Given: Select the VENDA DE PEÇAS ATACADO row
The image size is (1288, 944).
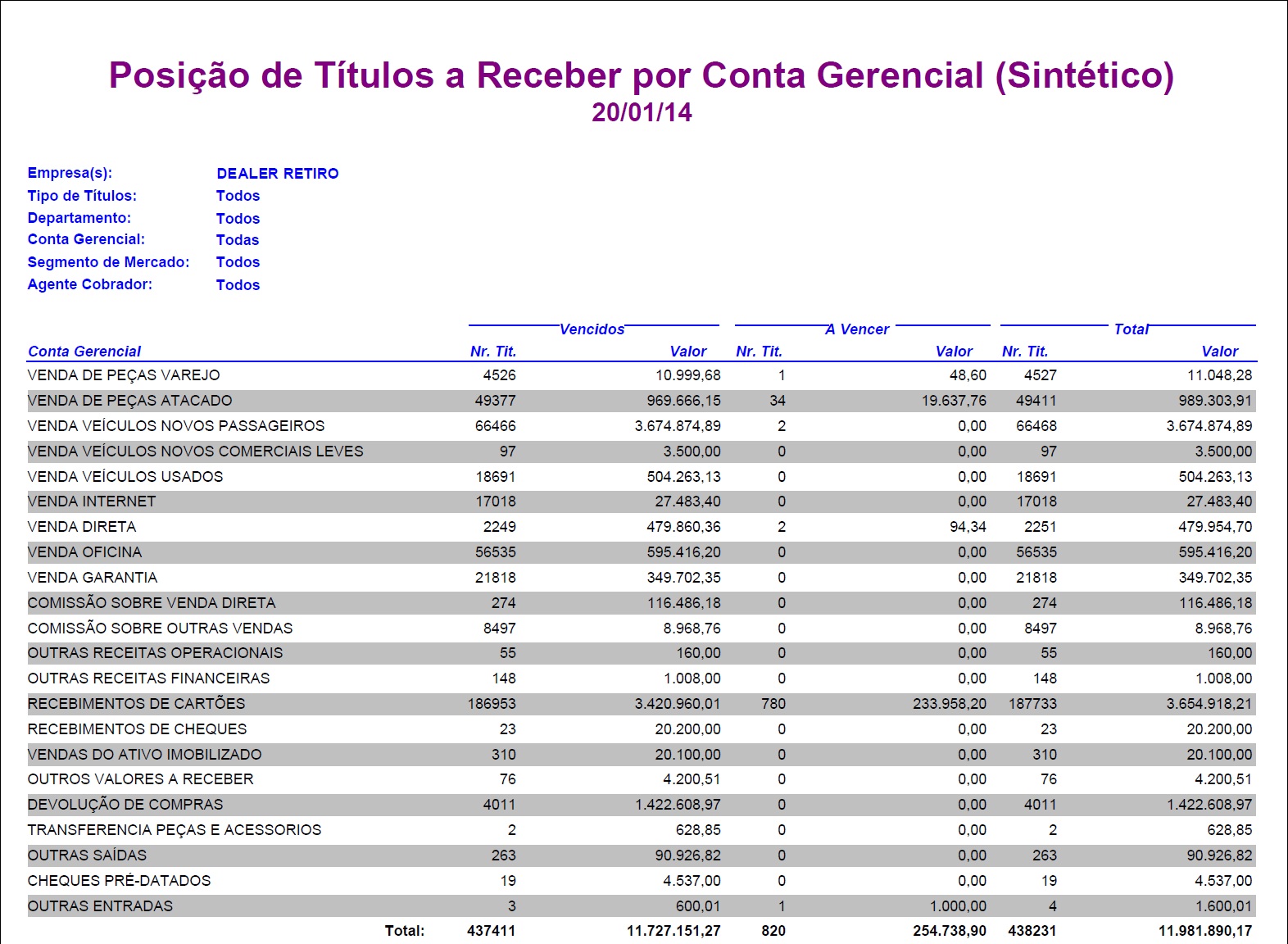Looking at the screenshot, I should [x=642, y=401].
